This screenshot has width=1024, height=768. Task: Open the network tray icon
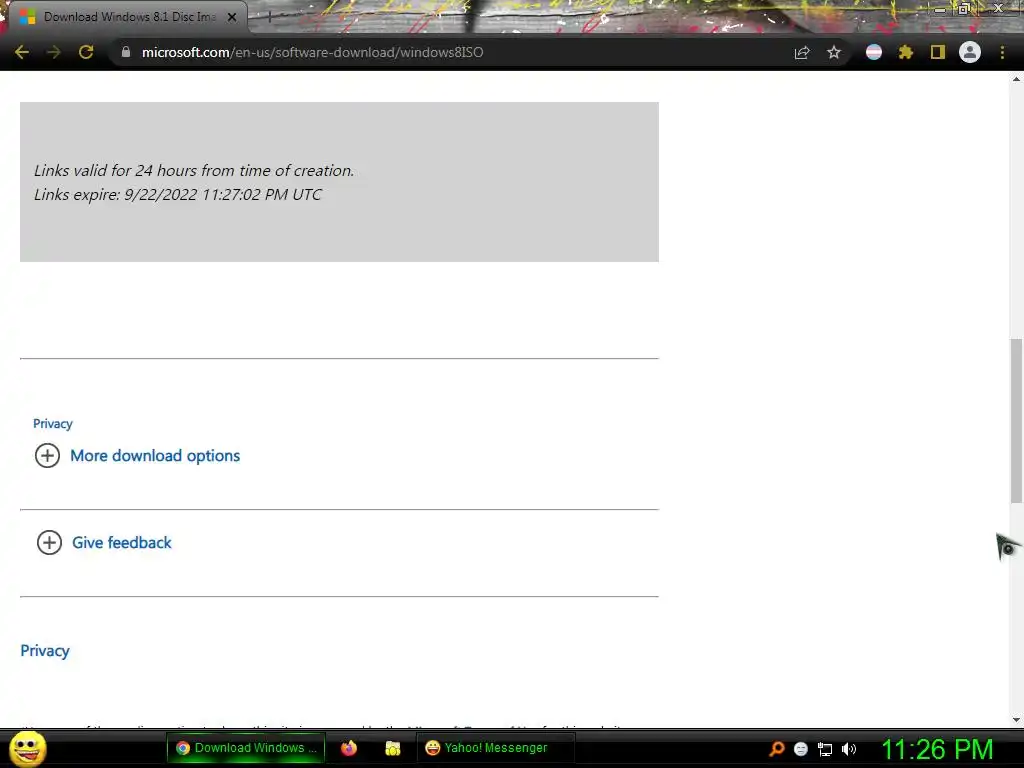(x=825, y=749)
